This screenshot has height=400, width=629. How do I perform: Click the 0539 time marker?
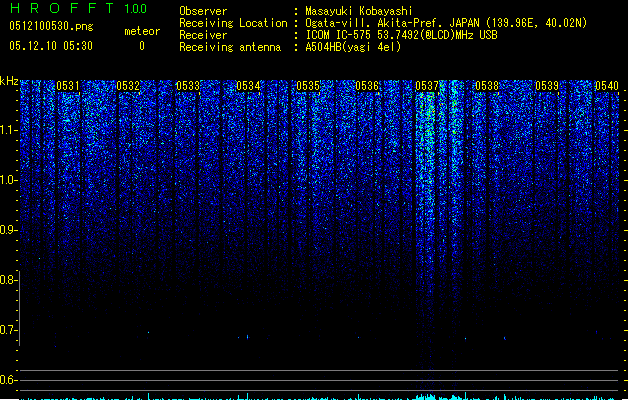point(547,86)
